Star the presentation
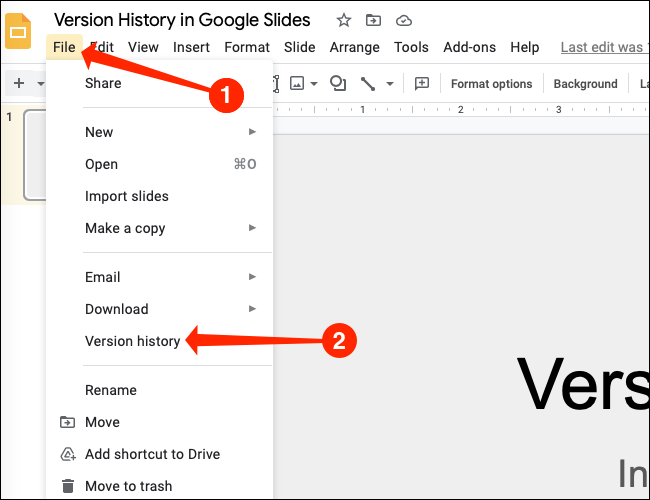 click(344, 20)
